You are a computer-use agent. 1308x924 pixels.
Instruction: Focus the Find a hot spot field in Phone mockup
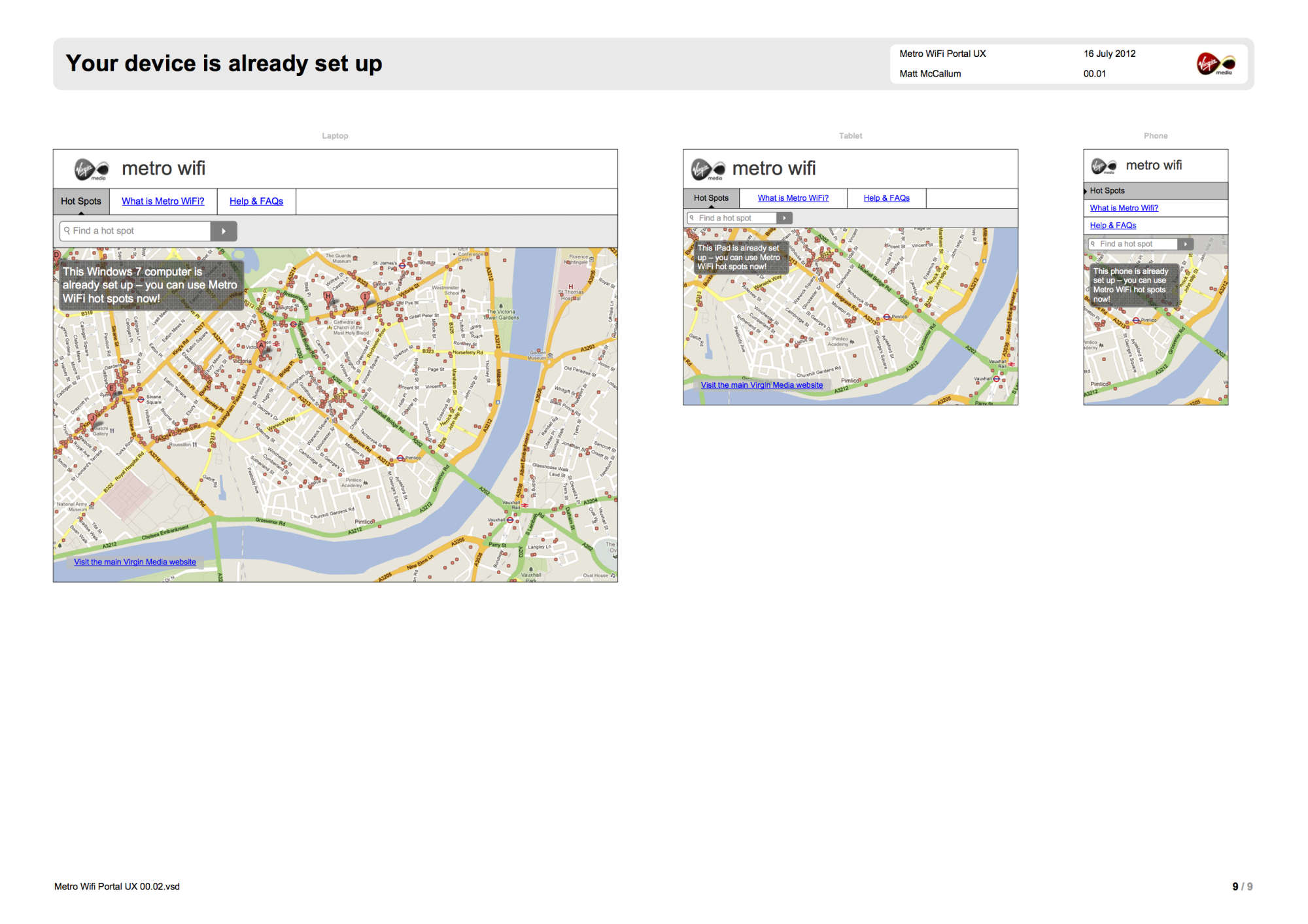1133,244
